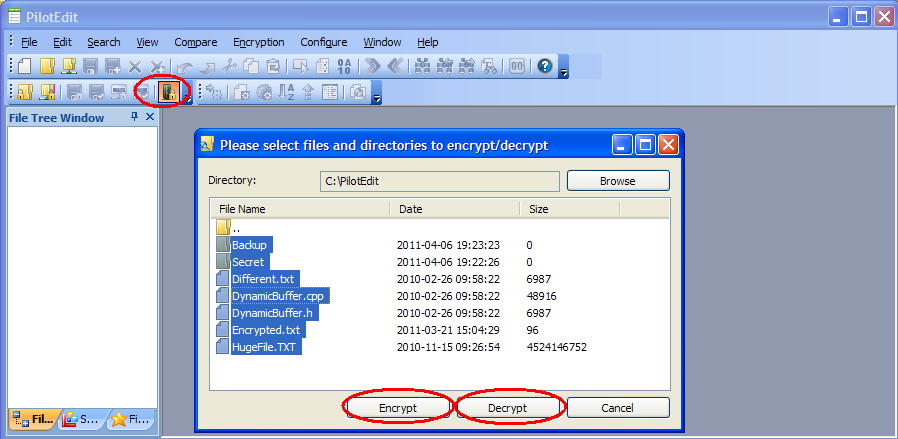Click the open encrypted file folder-lock icon
This screenshot has height=439, width=898.
tap(25, 92)
